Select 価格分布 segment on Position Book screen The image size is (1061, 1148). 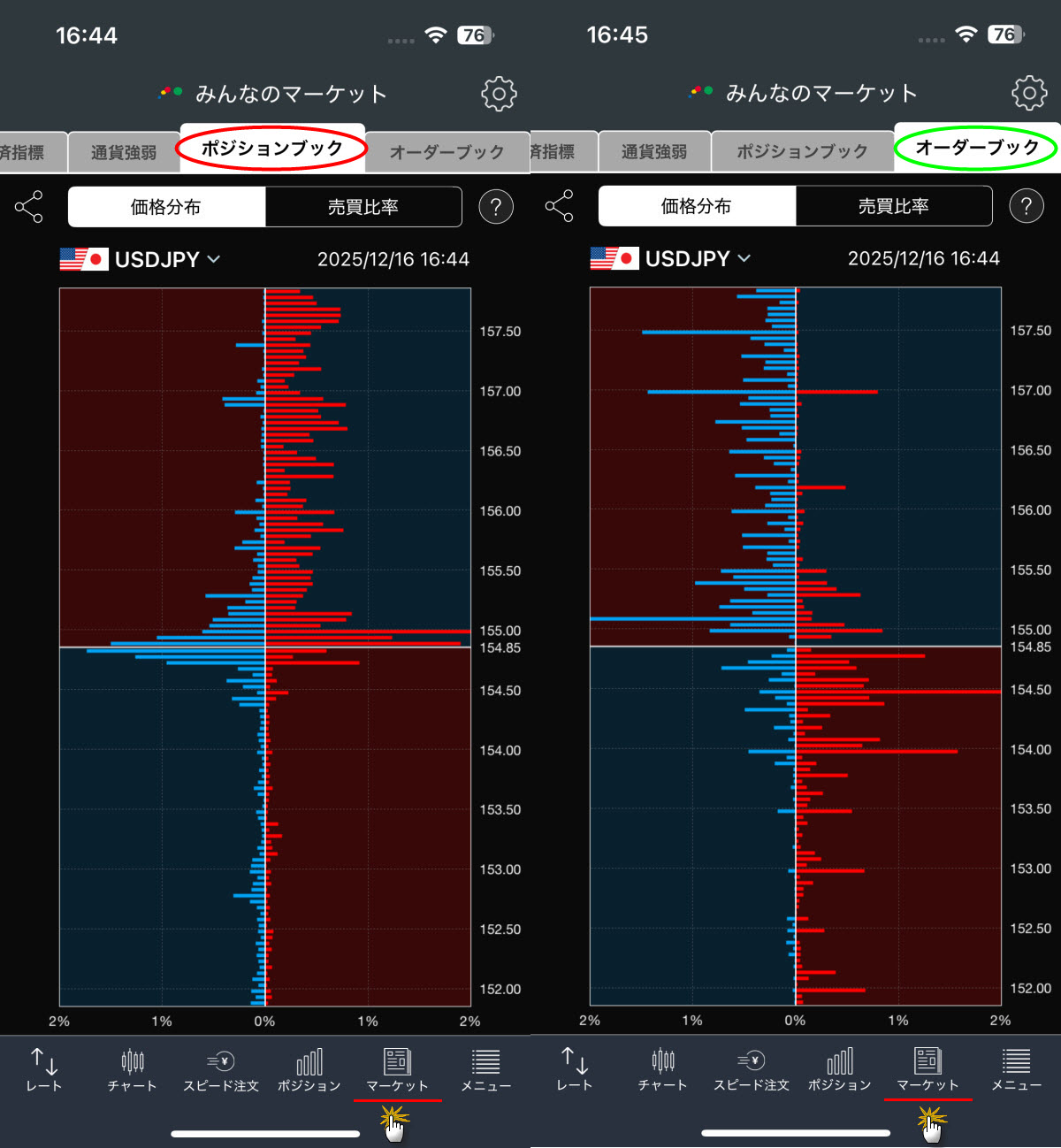click(166, 207)
